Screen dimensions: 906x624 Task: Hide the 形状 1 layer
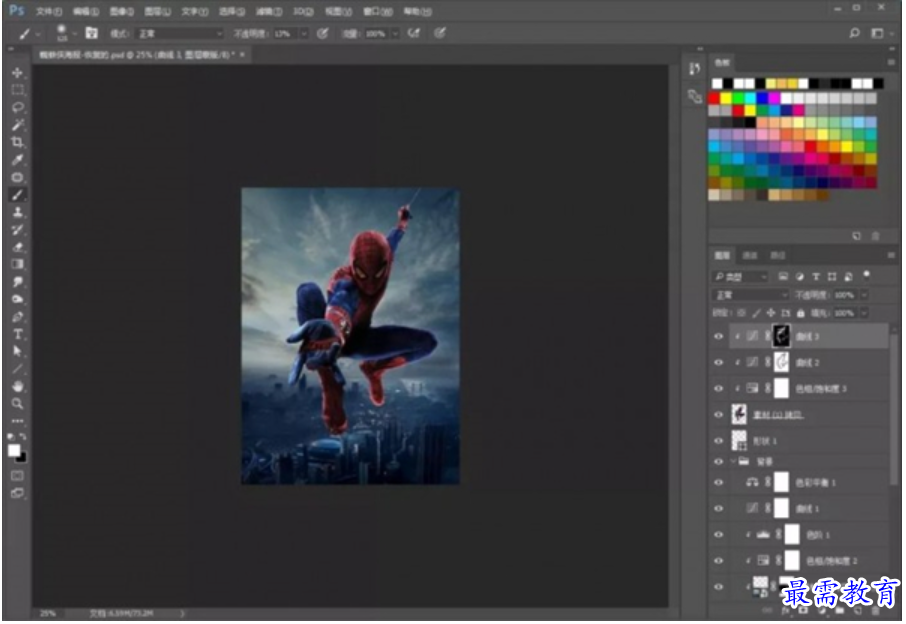[718, 441]
